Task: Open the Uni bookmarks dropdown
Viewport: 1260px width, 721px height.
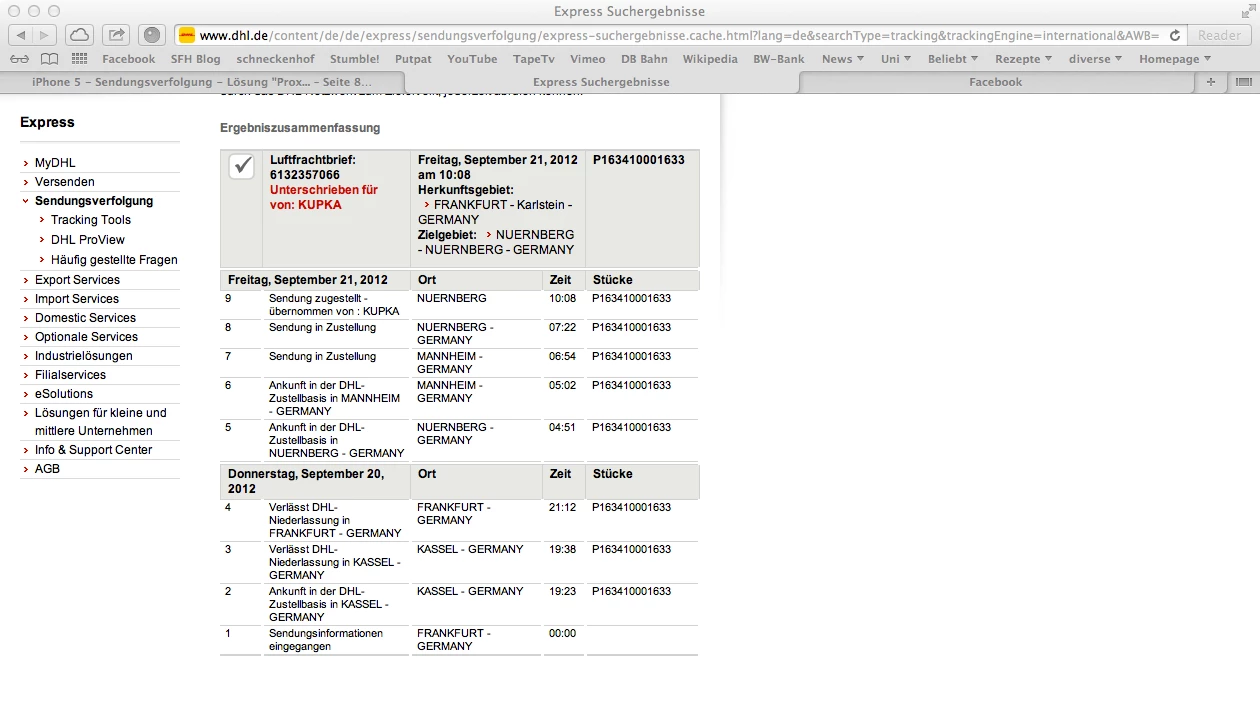Action: (x=895, y=59)
